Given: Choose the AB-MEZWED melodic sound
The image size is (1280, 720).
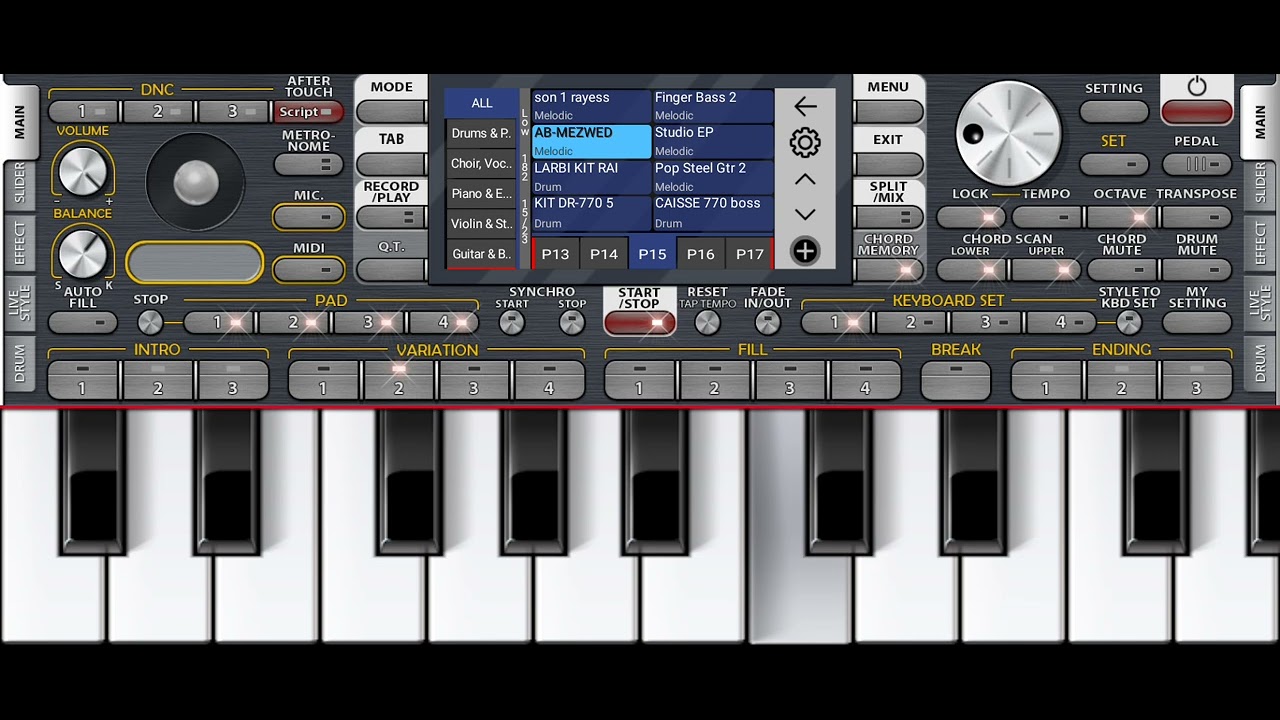Looking at the screenshot, I should [x=591, y=141].
